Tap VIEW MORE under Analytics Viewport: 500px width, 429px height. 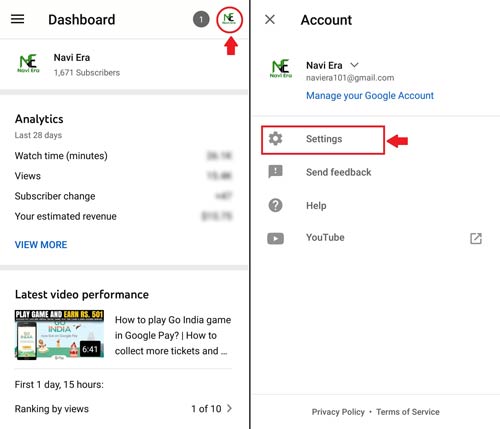coord(41,245)
